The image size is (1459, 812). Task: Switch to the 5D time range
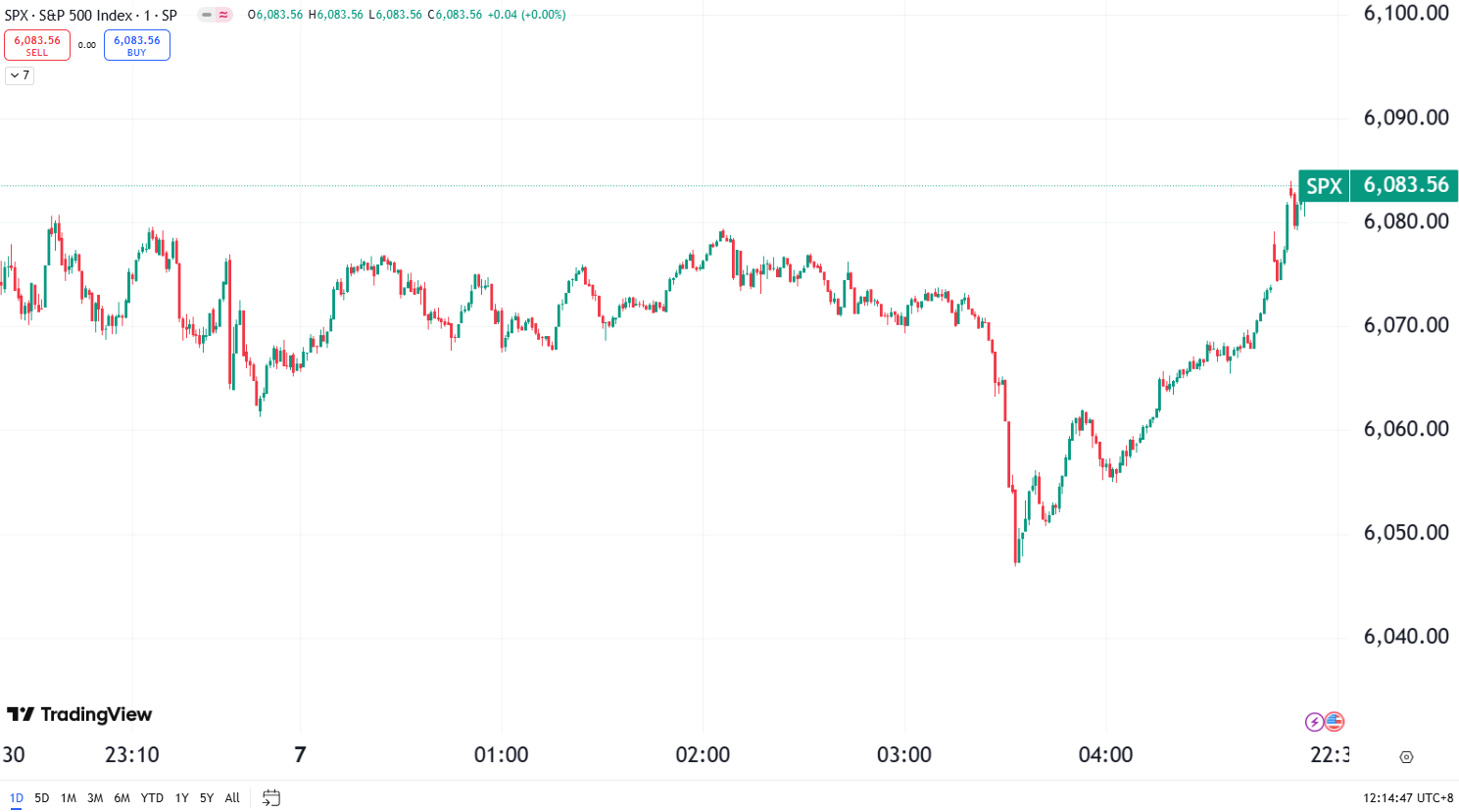pyautogui.click(x=42, y=798)
